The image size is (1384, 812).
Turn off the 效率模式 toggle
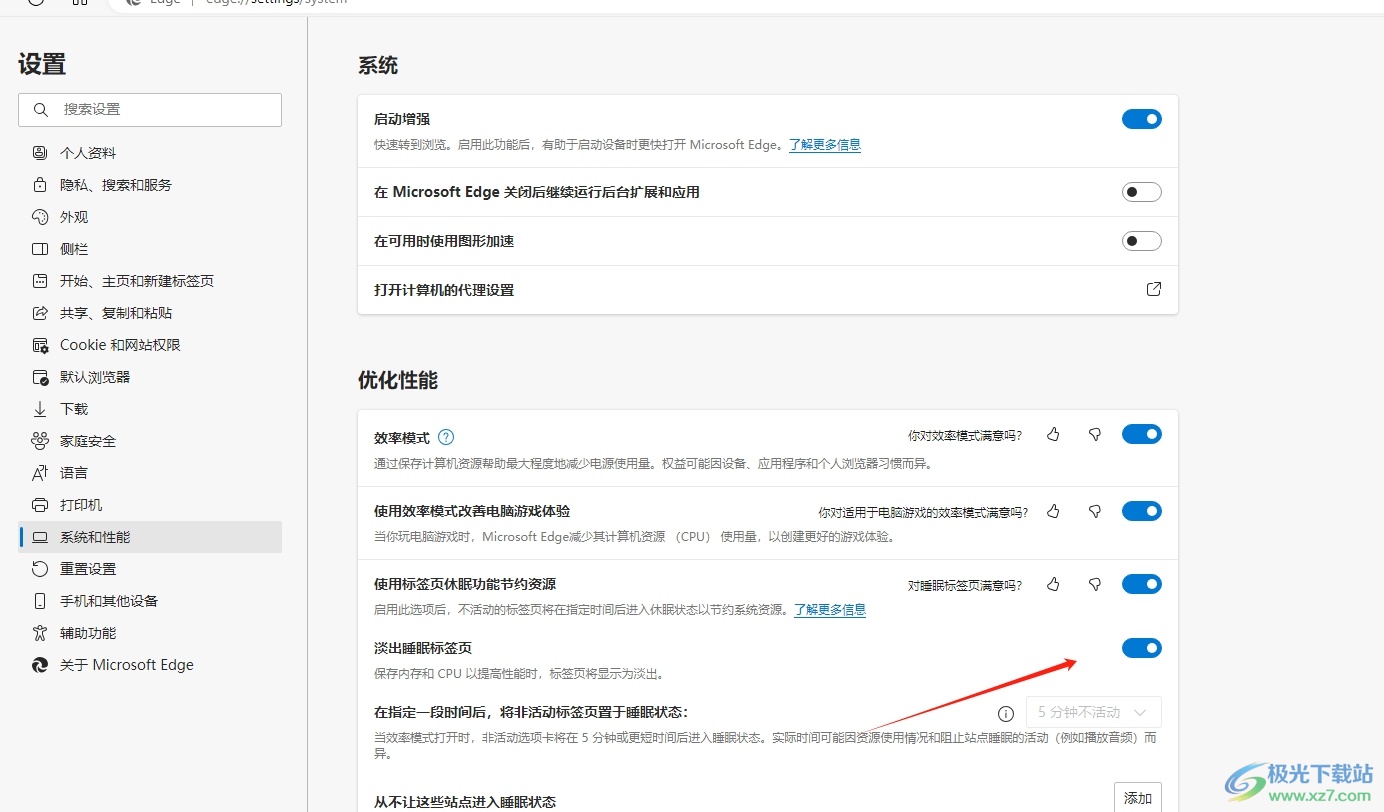tap(1142, 434)
